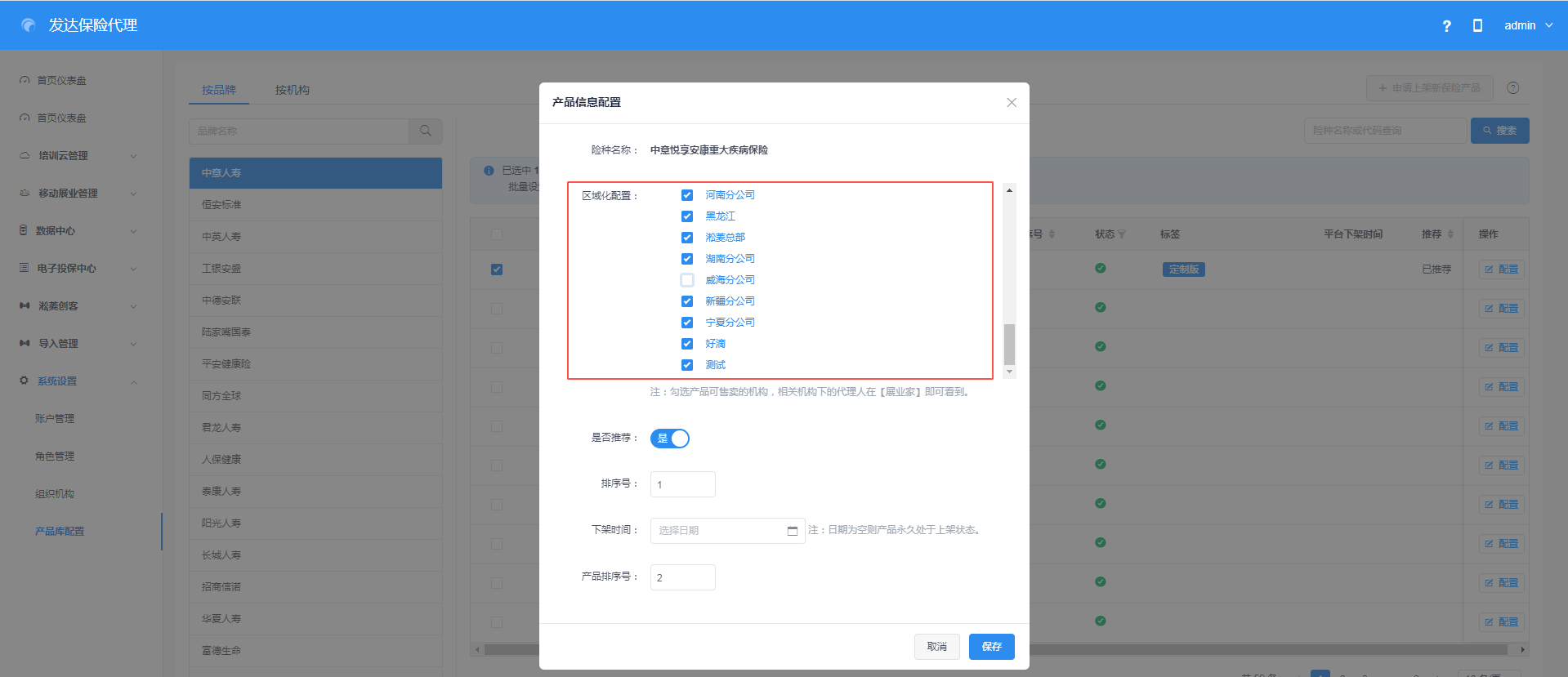This screenshot has height=677, width=1568.
Task: Click the app logo in header
Action: point(29,25)
